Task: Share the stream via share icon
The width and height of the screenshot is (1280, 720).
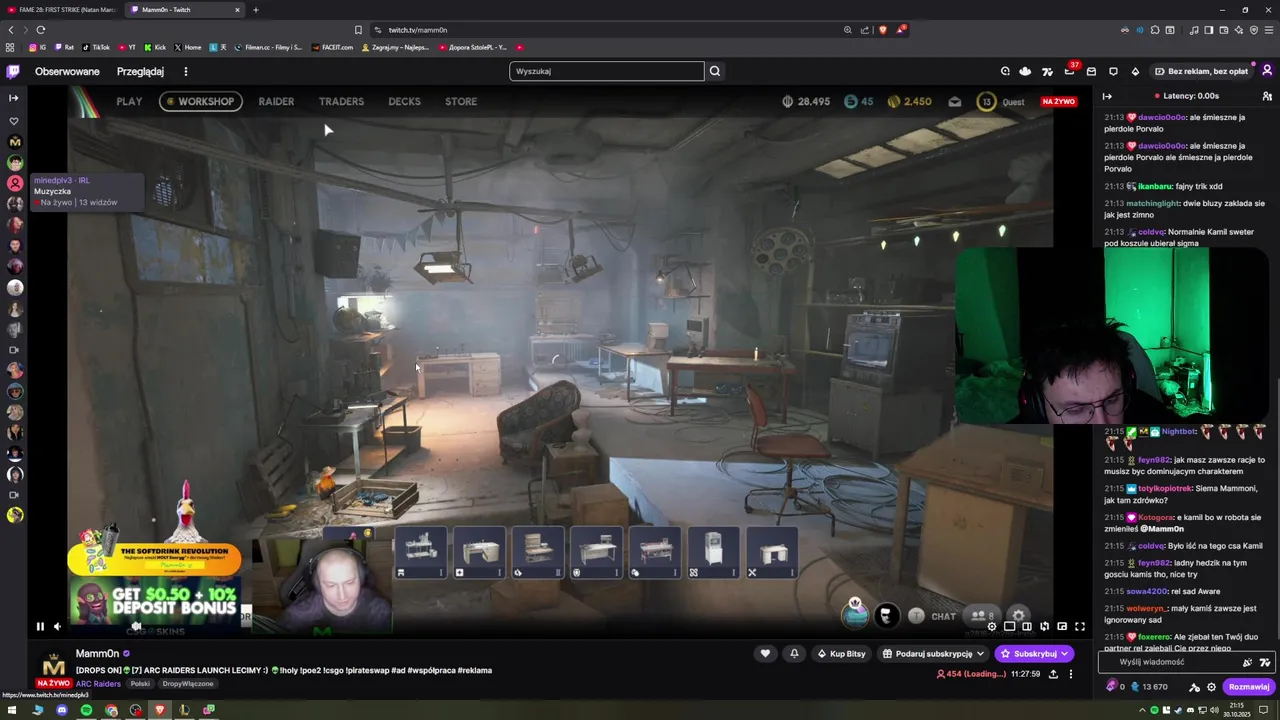Action: tap(1053, 674)
